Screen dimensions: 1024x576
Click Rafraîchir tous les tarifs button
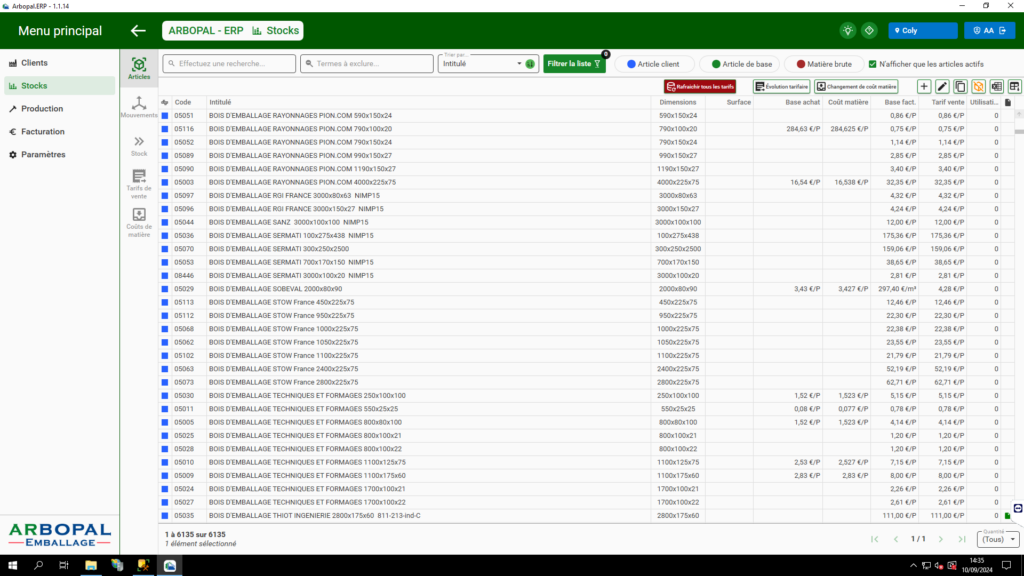coord(699,86)
